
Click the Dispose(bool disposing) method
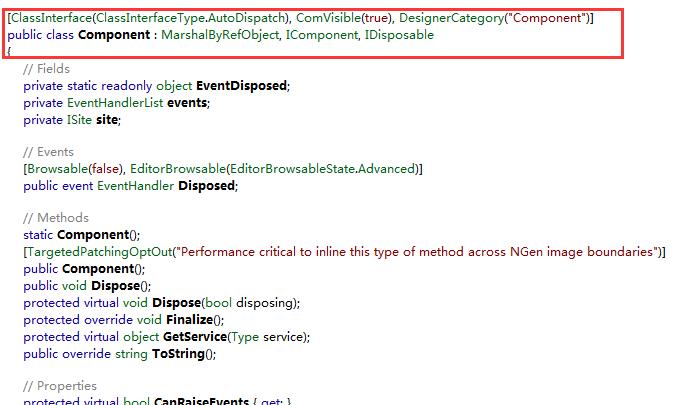click(180, 302)
